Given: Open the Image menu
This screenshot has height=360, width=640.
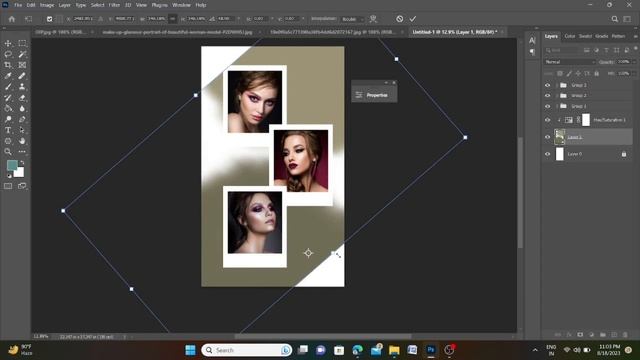Looking at the screenshot, I should [47, 5].
